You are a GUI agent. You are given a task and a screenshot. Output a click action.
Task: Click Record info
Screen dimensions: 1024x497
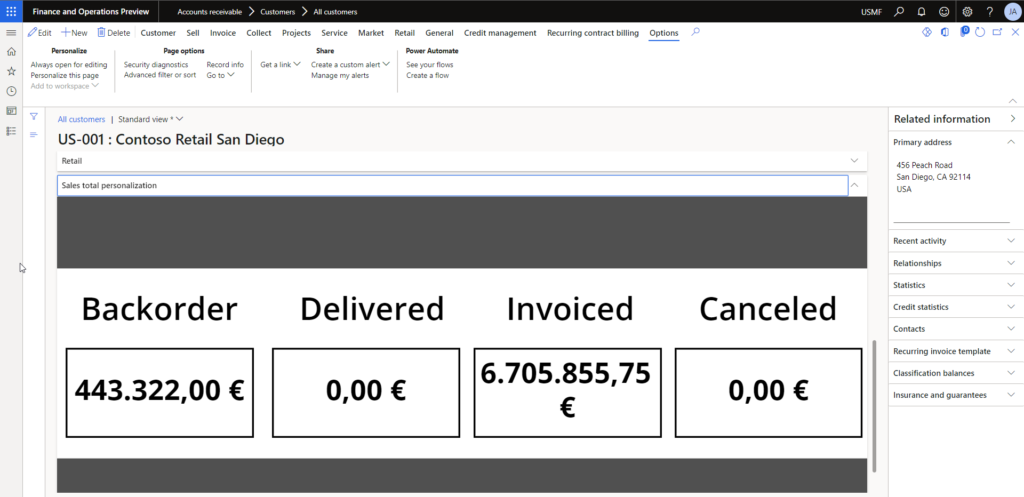(225, 65)
